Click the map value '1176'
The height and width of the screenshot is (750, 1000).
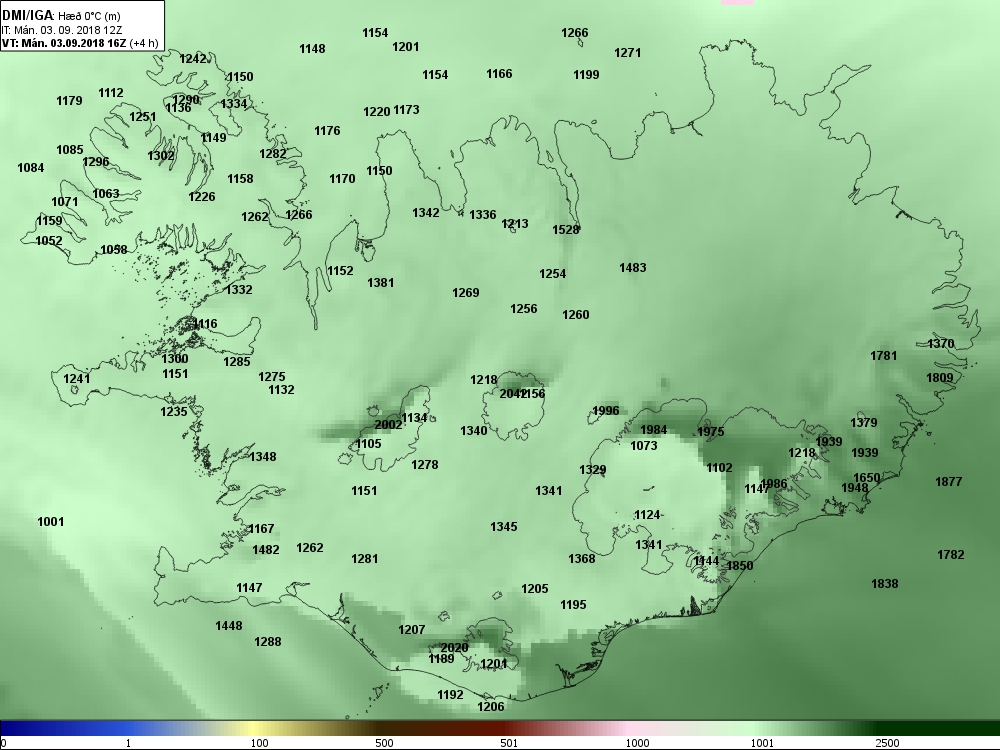coord(327,131)
